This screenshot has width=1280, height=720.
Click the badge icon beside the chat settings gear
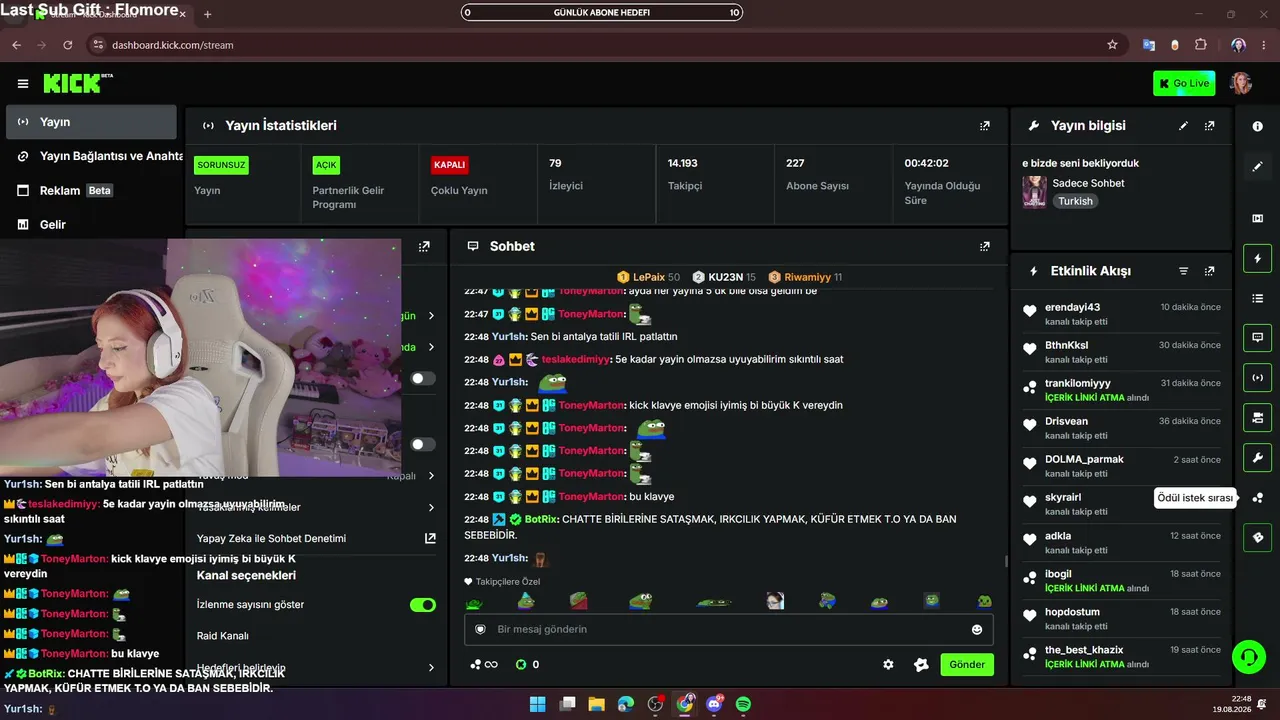(921, 664)
